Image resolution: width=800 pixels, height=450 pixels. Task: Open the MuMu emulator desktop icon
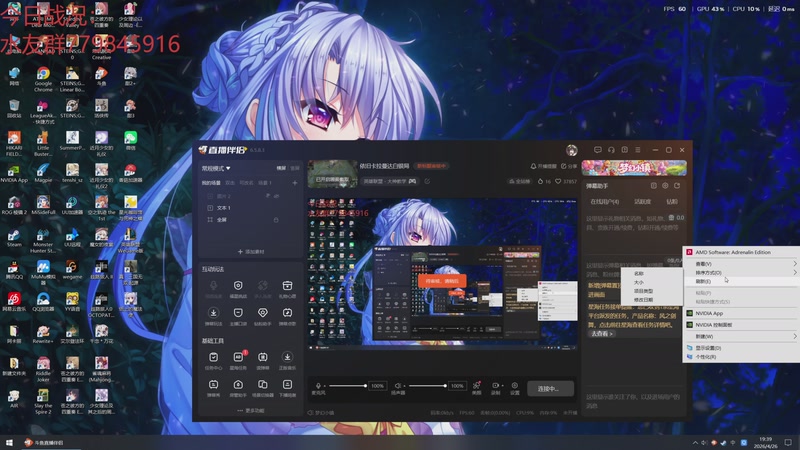[x=43, y=273]
